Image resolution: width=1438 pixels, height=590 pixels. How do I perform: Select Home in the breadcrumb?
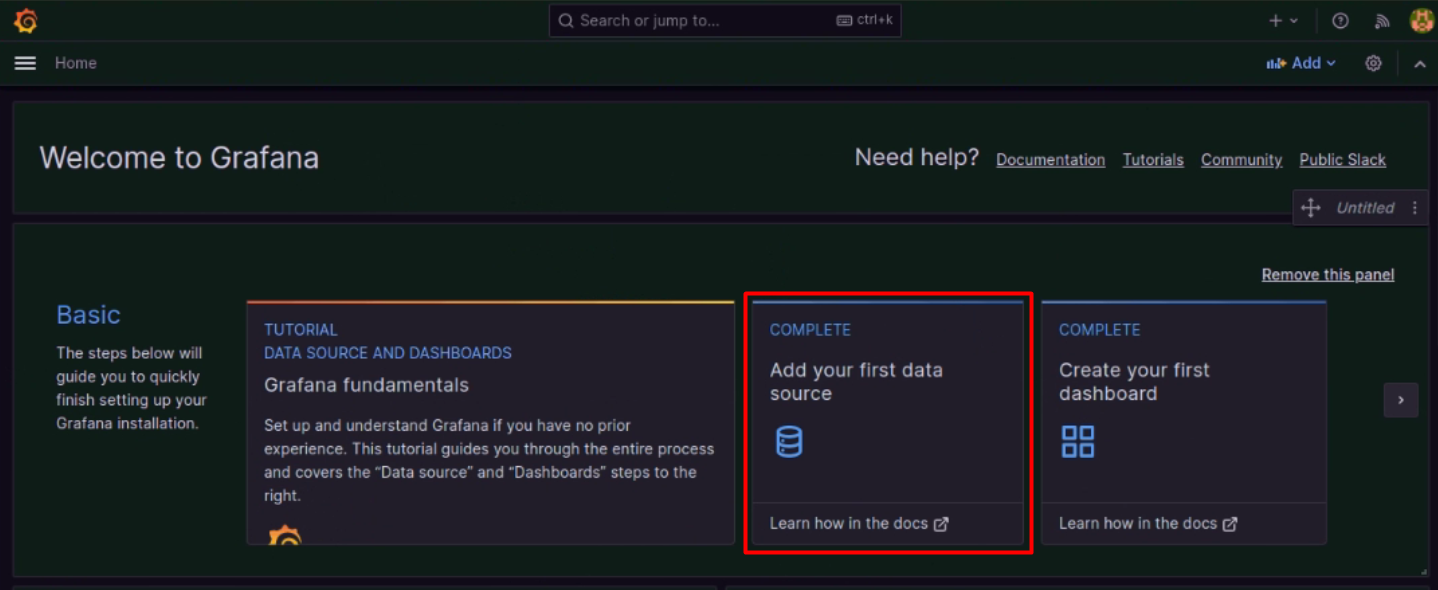pyautogui.click(x=75, y=63)
